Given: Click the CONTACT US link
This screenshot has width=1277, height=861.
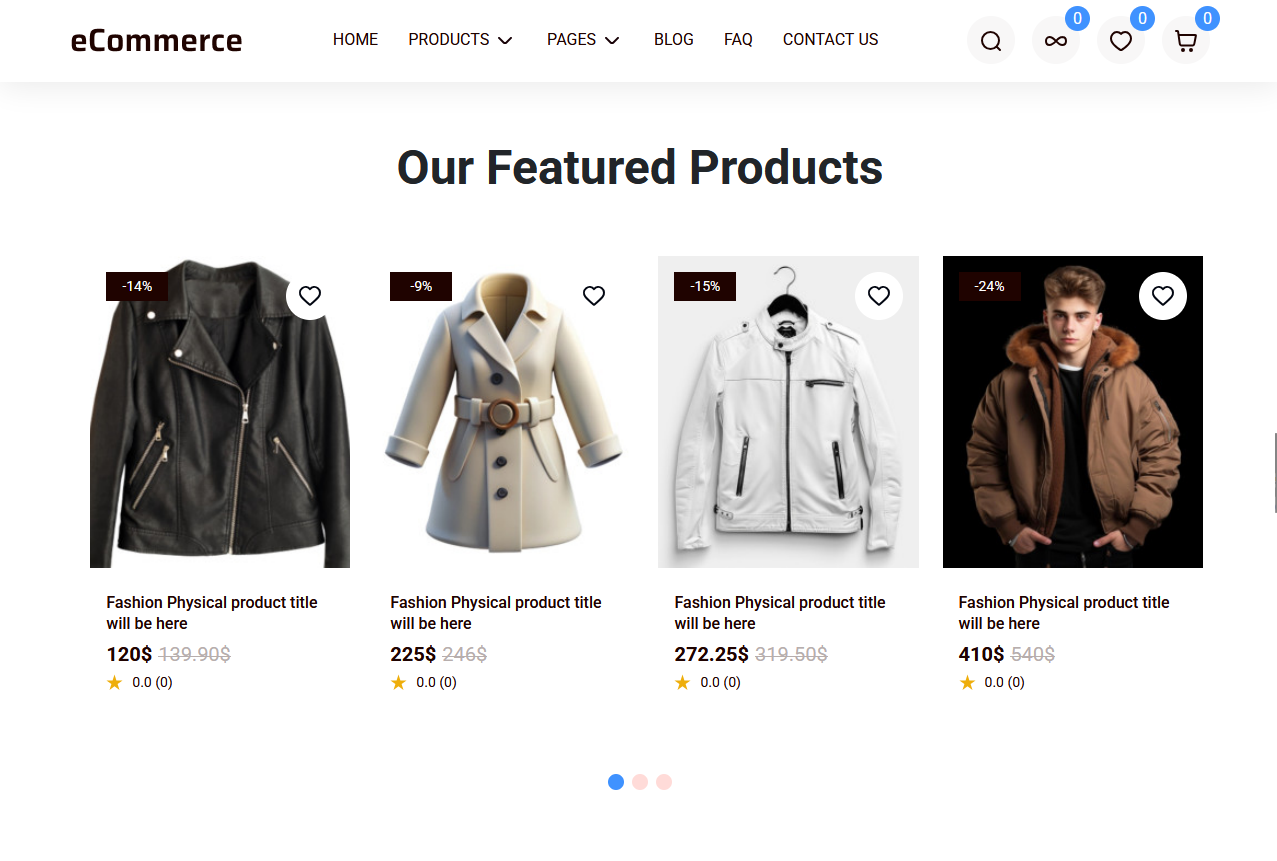Looking at the screenshot, I should [830, 40].
